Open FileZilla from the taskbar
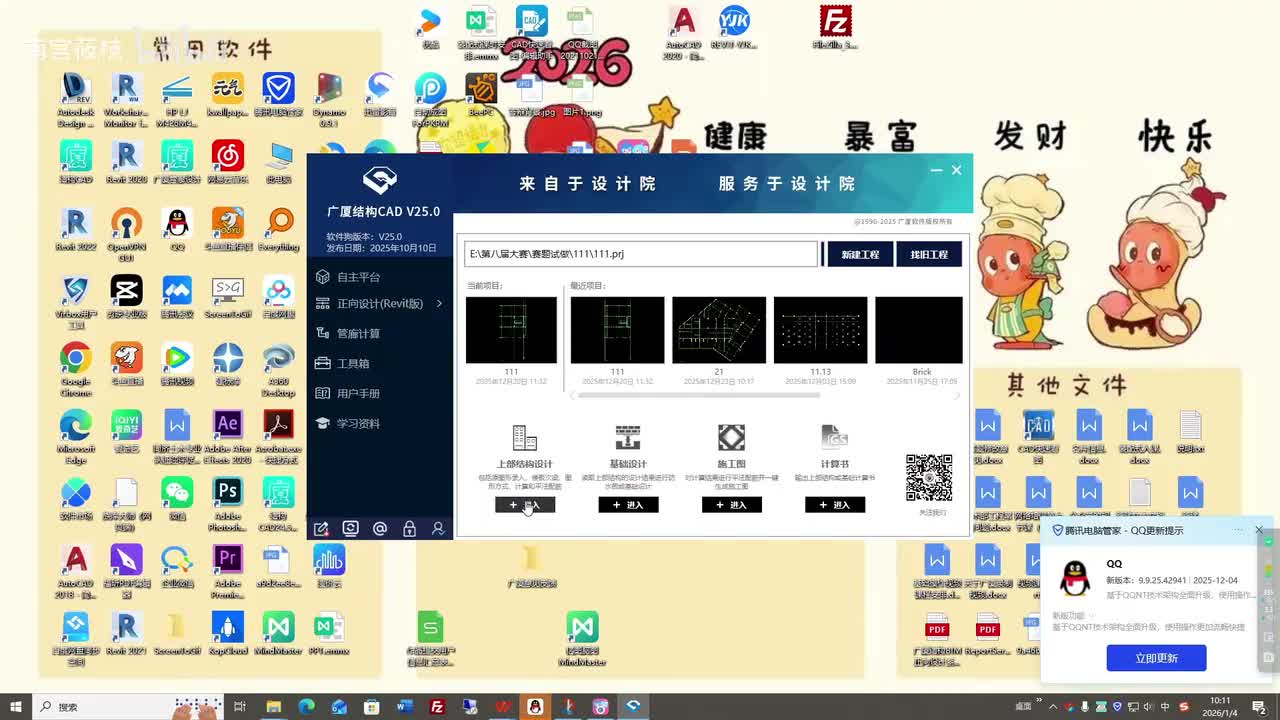This screenshot has height=720, width=1280. click(437, 707)
